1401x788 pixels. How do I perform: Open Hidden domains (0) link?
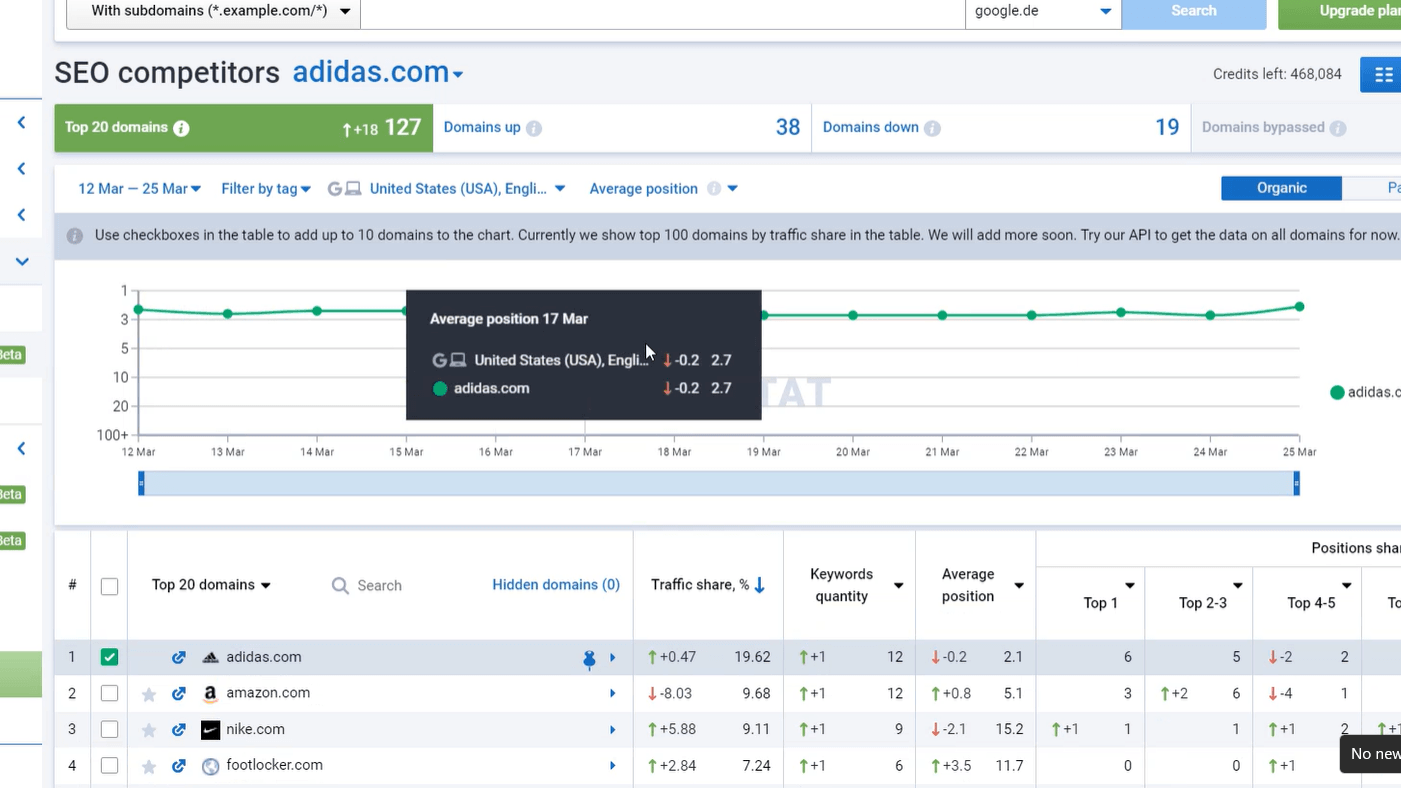click(556, 585)
